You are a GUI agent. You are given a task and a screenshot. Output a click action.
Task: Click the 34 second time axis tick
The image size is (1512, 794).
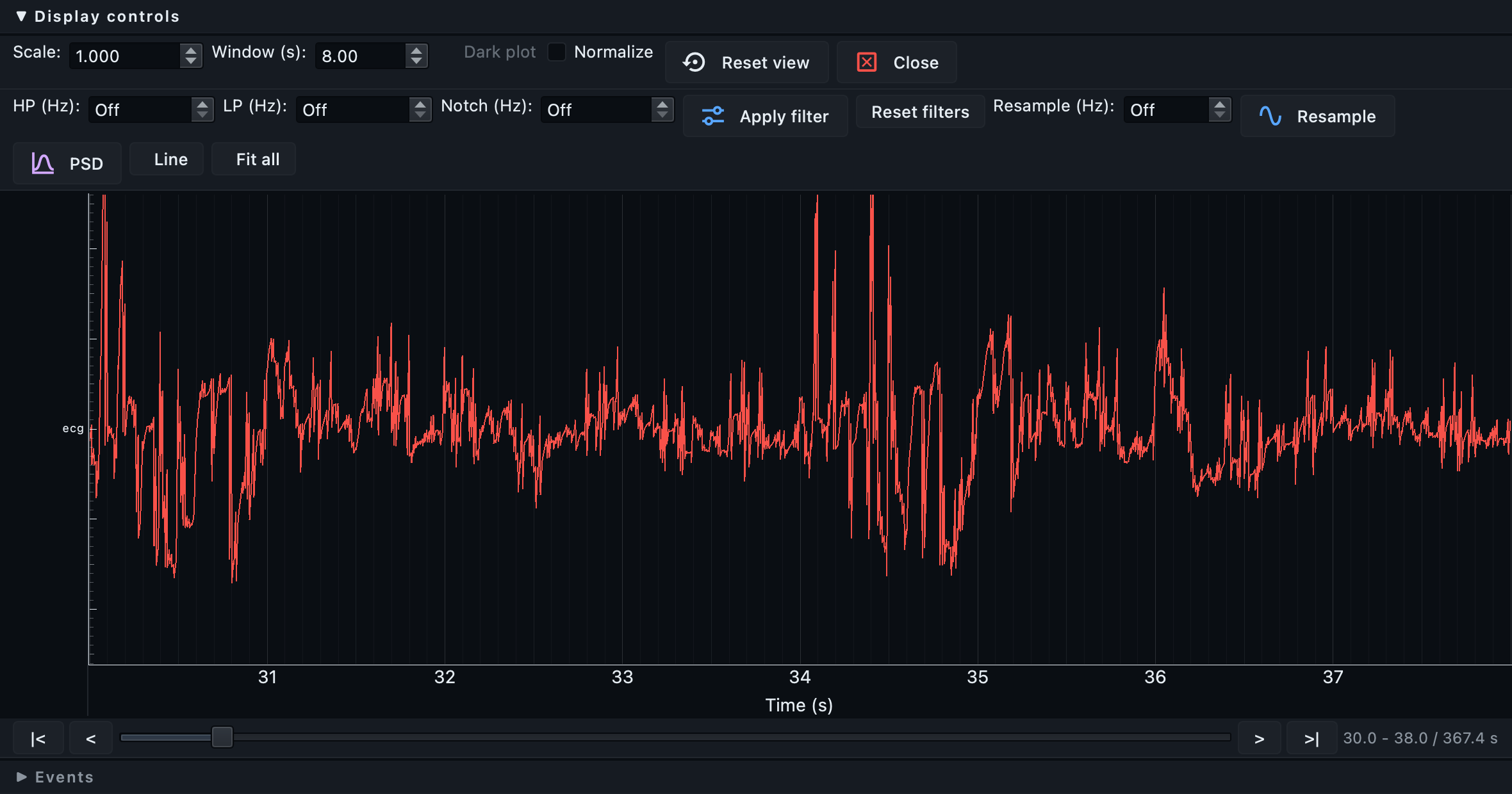[x=800, y=677]
